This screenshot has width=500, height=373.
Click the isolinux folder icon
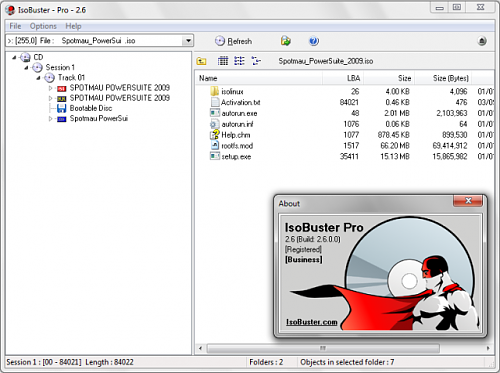click(215, 91)
